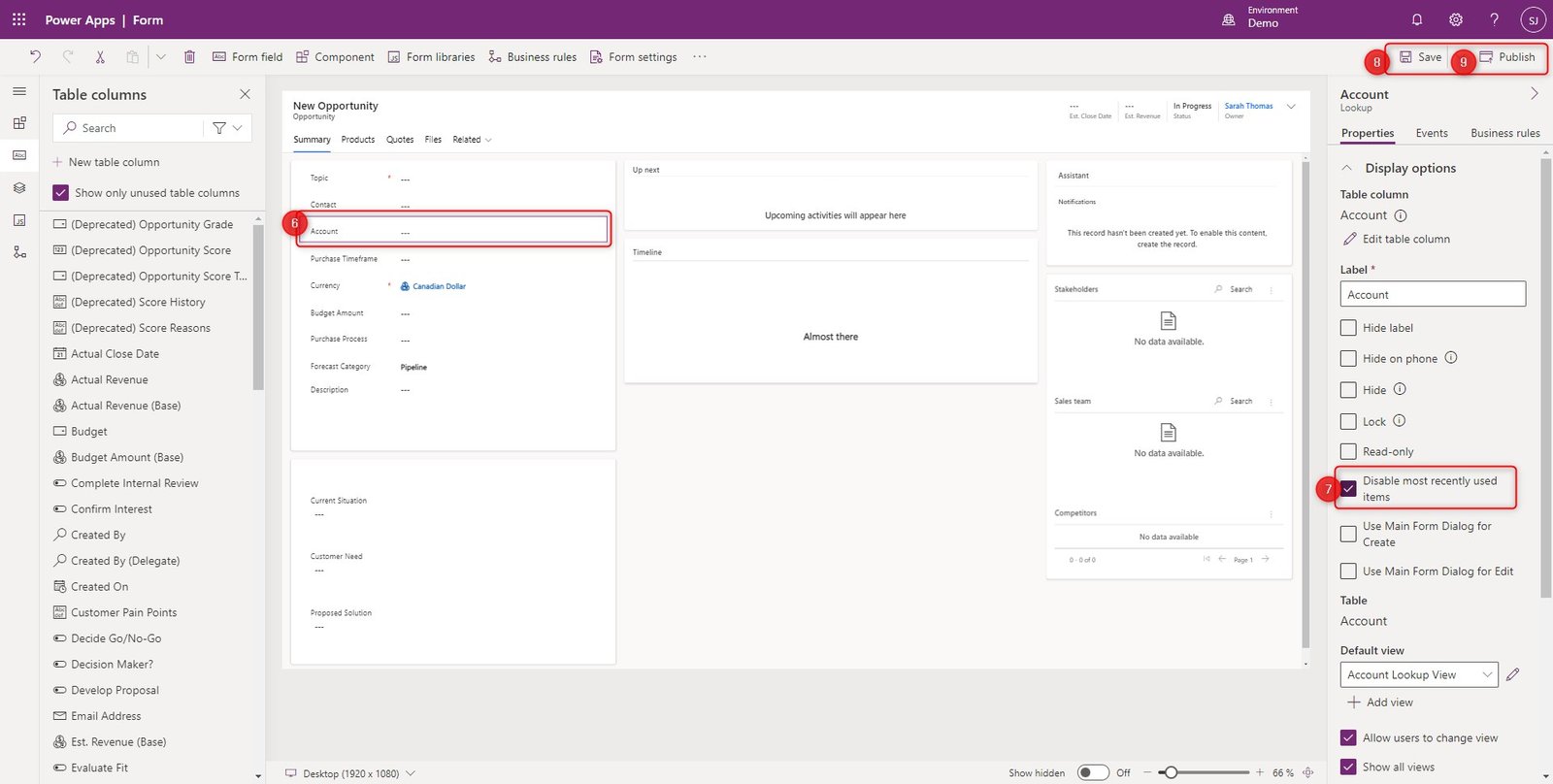The image size is (1553, 784).
Task: Collapse the Display options section
Action: point(1347,168)
